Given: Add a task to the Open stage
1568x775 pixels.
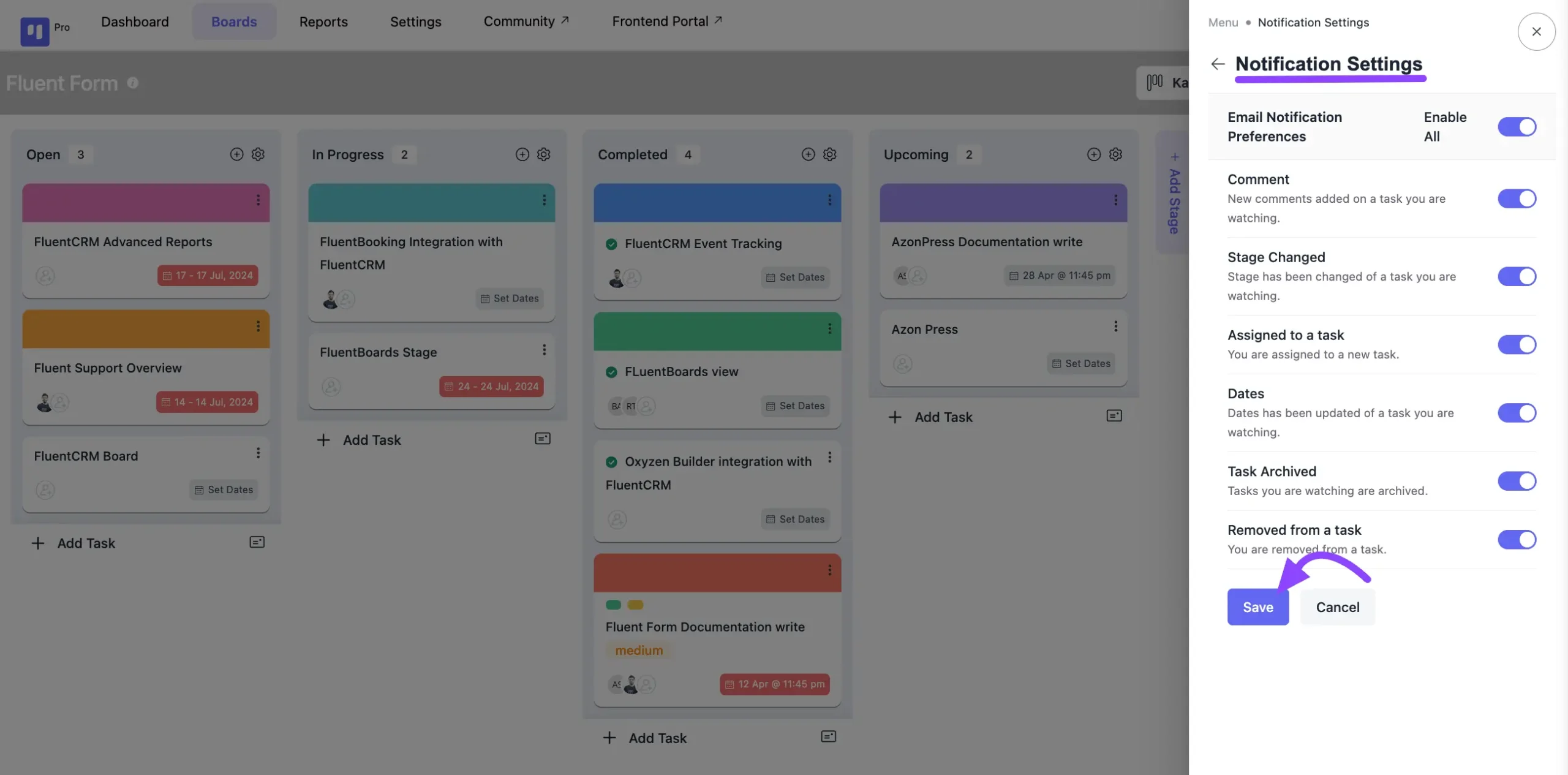Looking at the screenshot, I should (x=73, y=543).
